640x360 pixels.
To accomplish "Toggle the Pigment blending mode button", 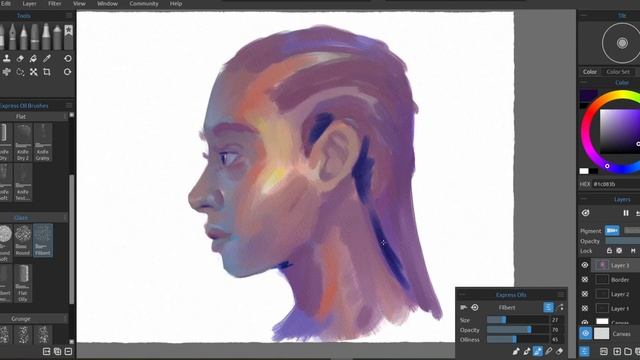I will (612, 231).
